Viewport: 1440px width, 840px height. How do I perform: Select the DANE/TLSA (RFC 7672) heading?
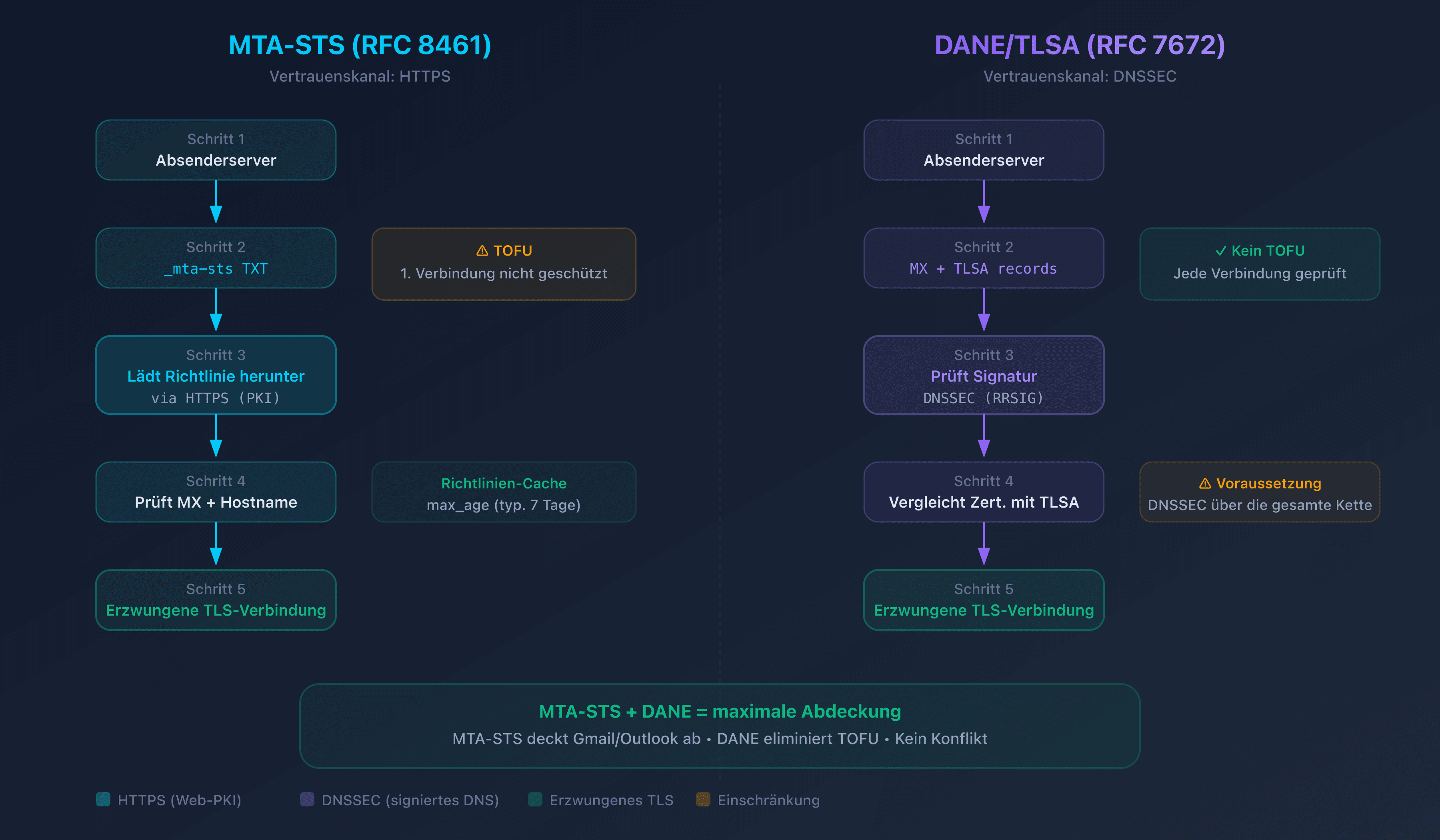click(x=1080, y=45)
